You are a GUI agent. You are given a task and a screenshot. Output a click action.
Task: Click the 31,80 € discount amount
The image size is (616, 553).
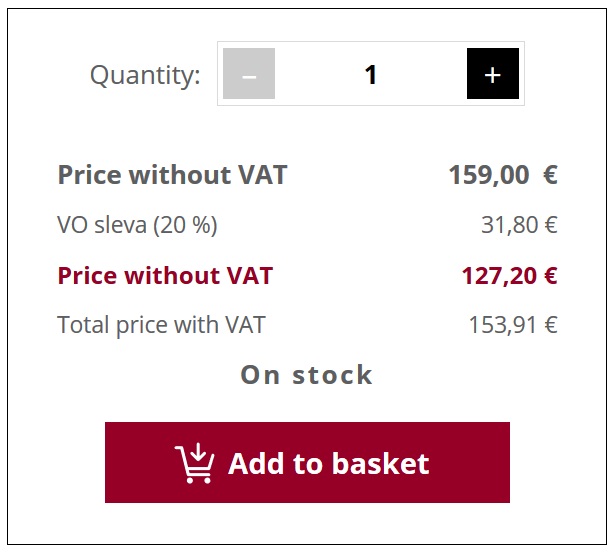coord(519,225)
